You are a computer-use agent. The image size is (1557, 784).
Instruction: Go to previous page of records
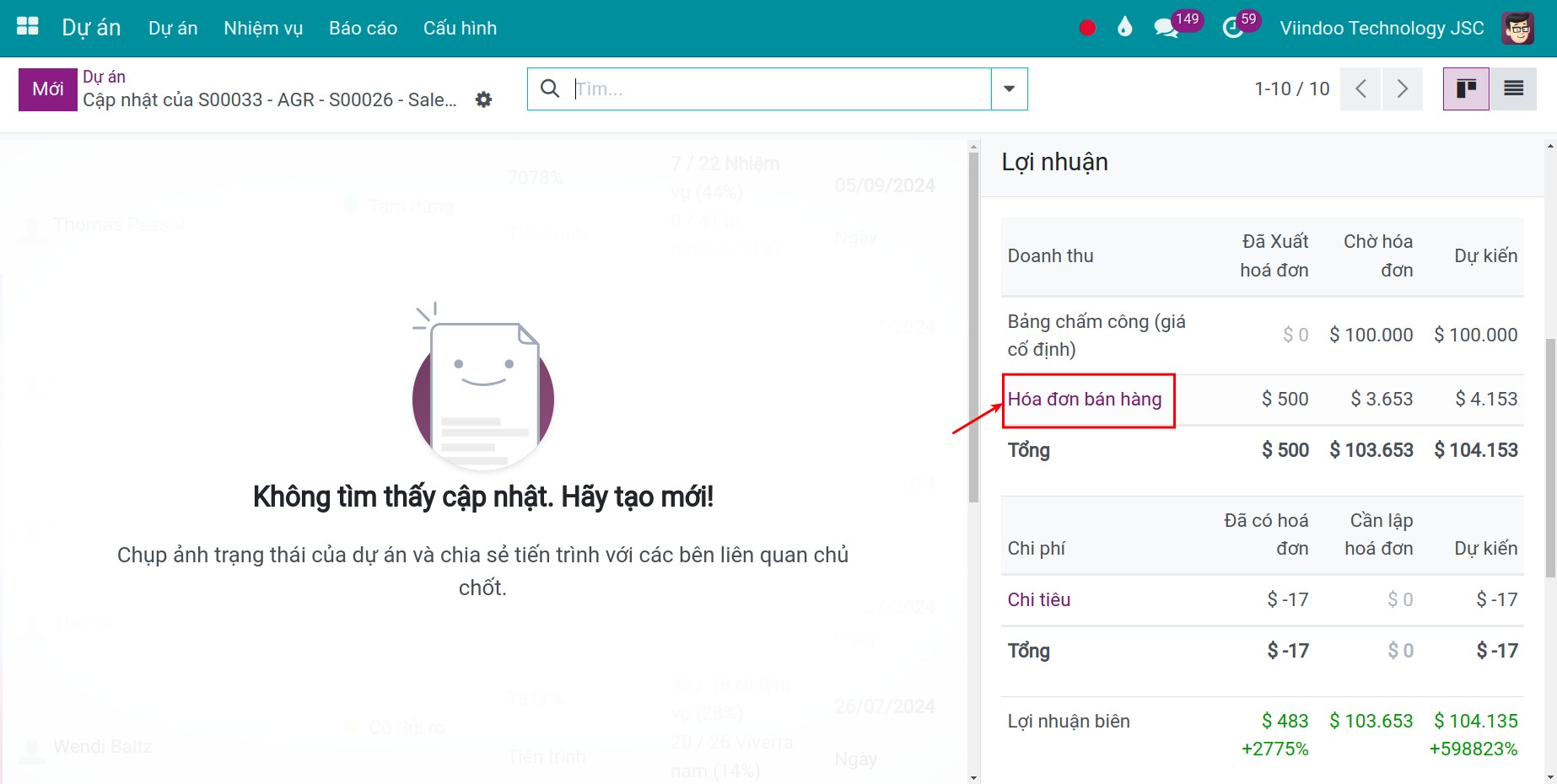click(x=1360, y=89)
